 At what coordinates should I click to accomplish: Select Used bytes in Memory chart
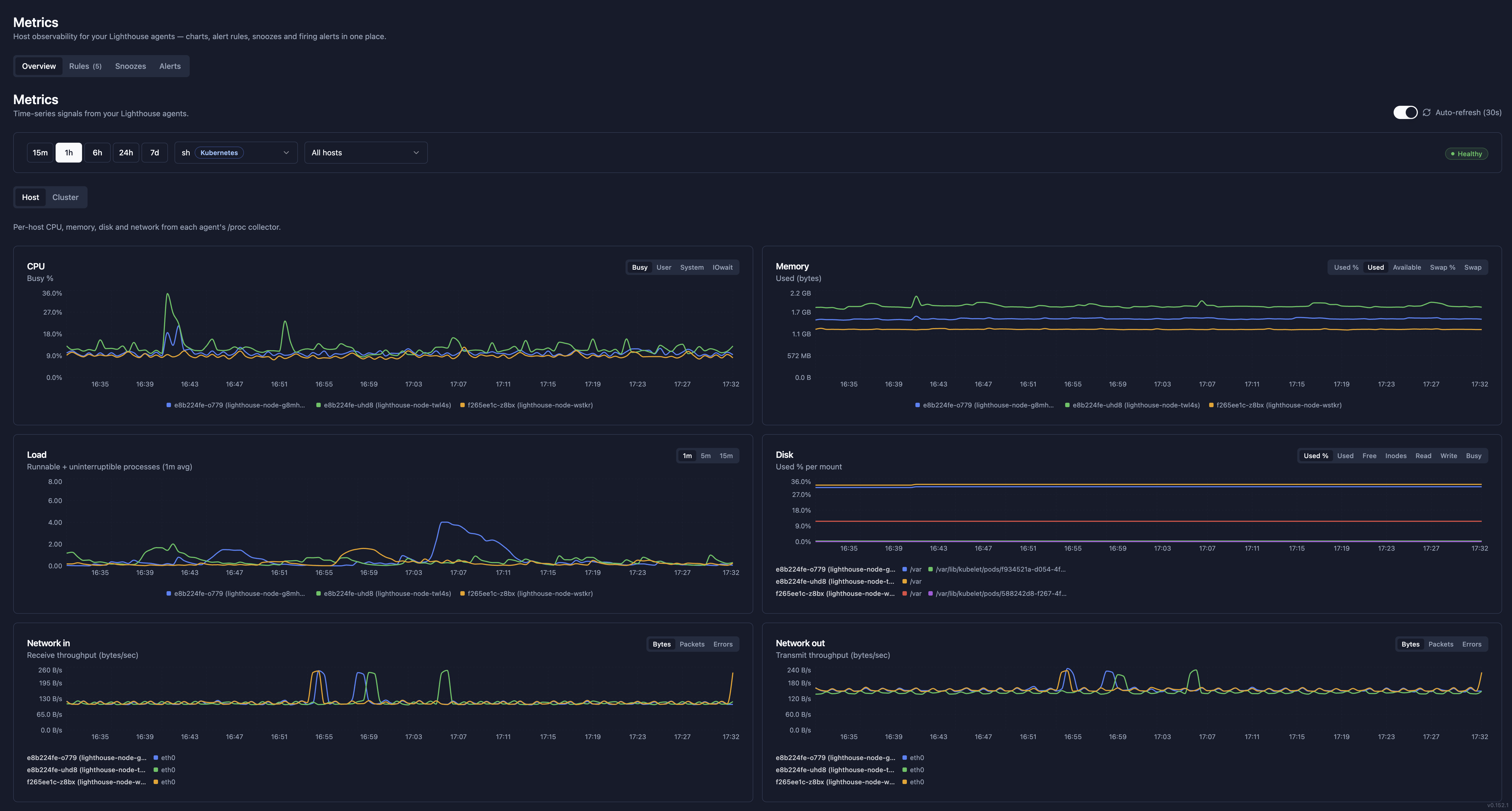[x=1376, y=267]
